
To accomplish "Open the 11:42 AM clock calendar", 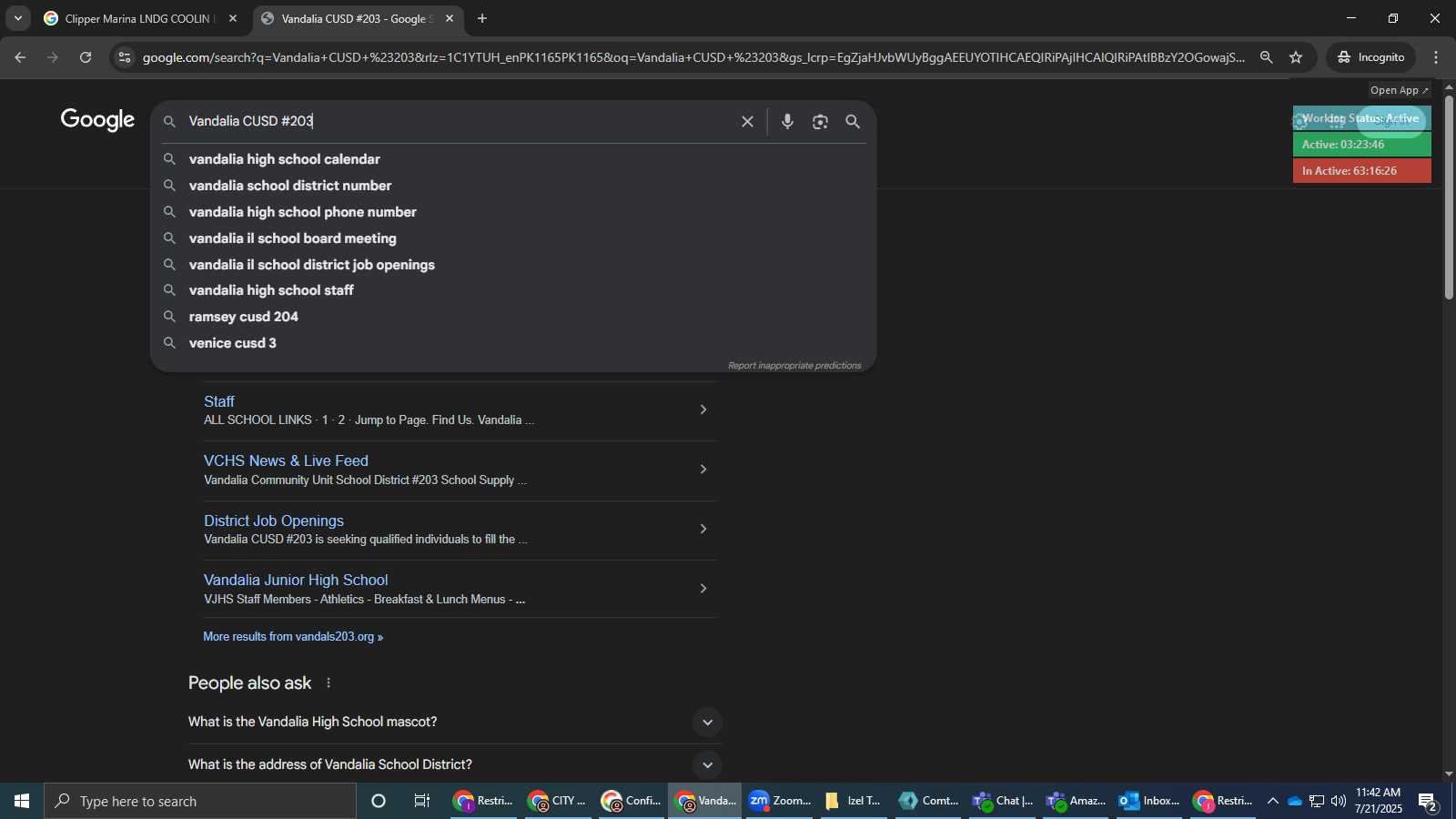I will coord(1379,801).
